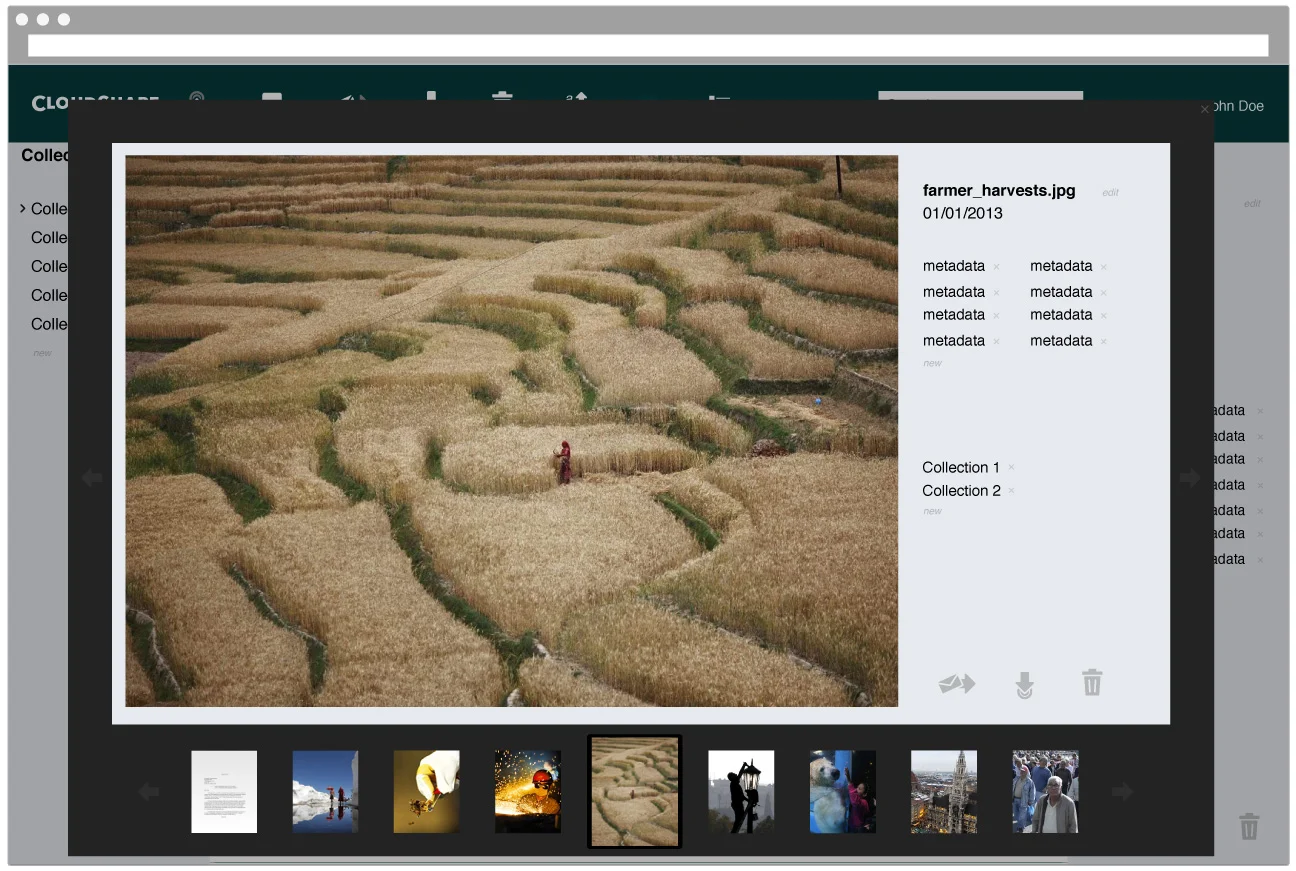
Task: Add new metadata tag below the metadata list
Action: pos(932,363)
